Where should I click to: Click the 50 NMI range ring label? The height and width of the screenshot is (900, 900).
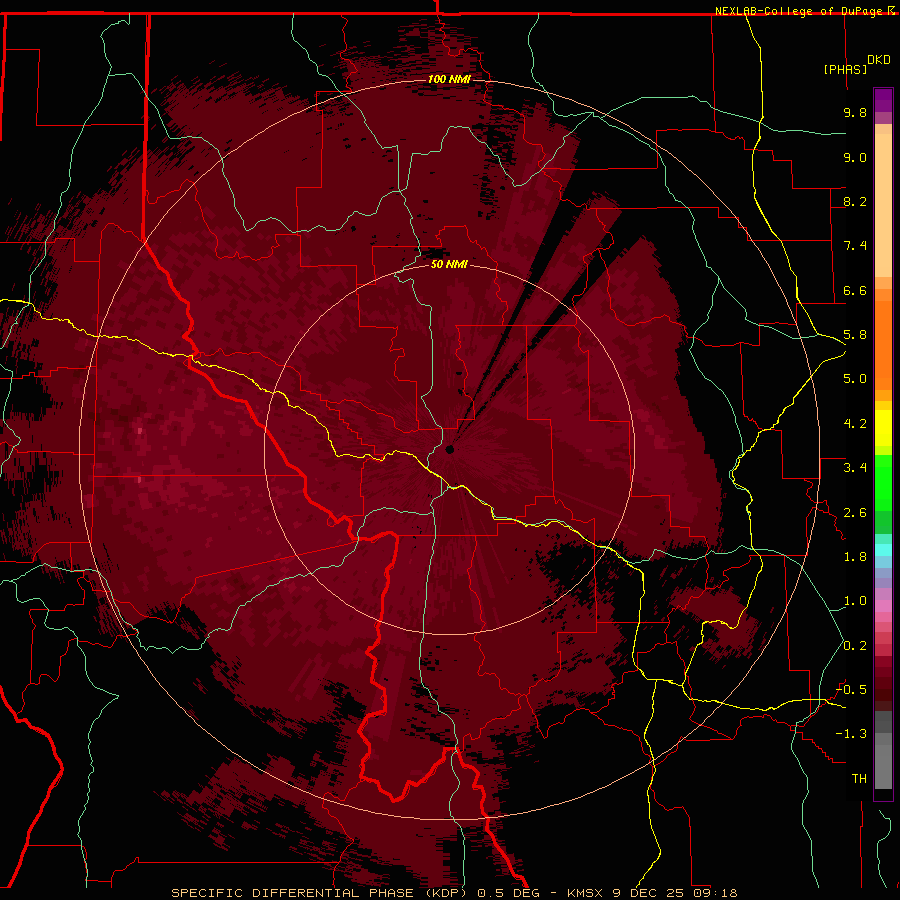click(x=449, y=264)
